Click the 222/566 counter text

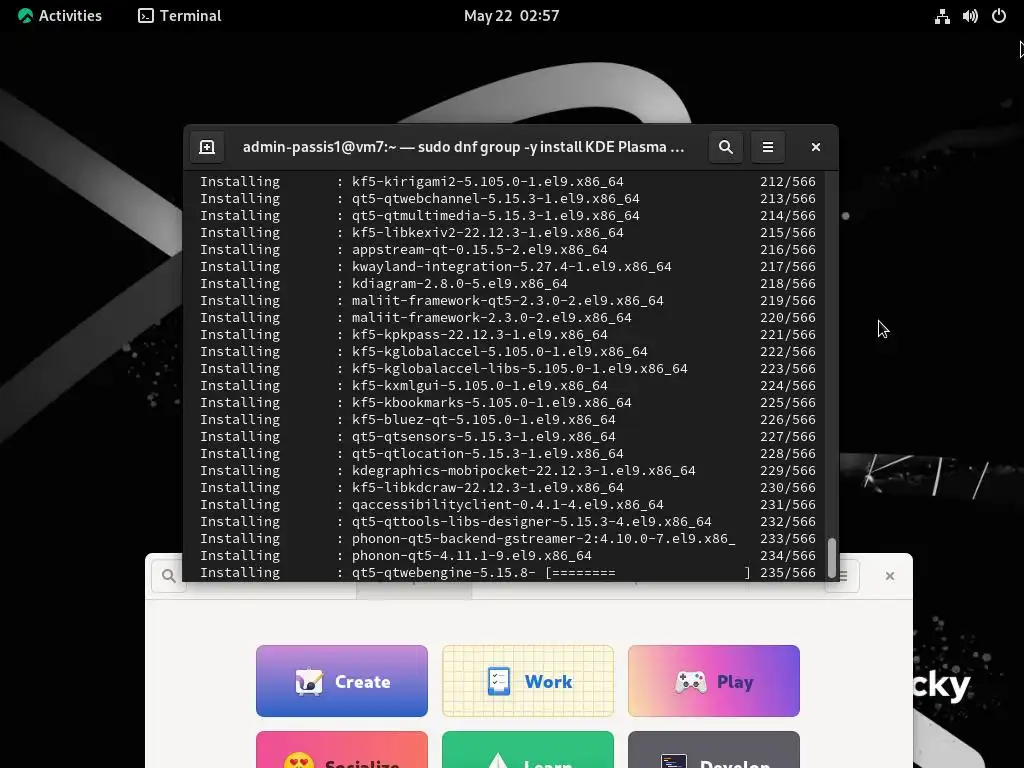pyautogui.click(x=788, y=351)
